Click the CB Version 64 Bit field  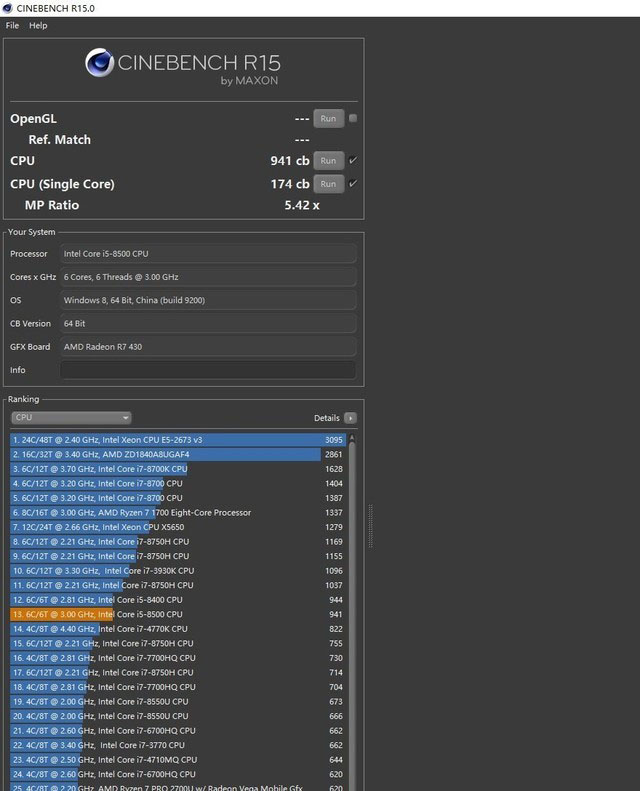click(x=208, y=323)
